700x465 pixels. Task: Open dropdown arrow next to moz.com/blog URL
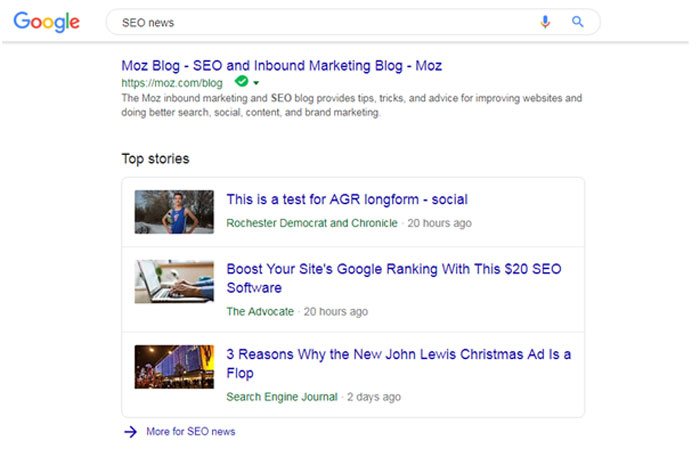[256, 83]
